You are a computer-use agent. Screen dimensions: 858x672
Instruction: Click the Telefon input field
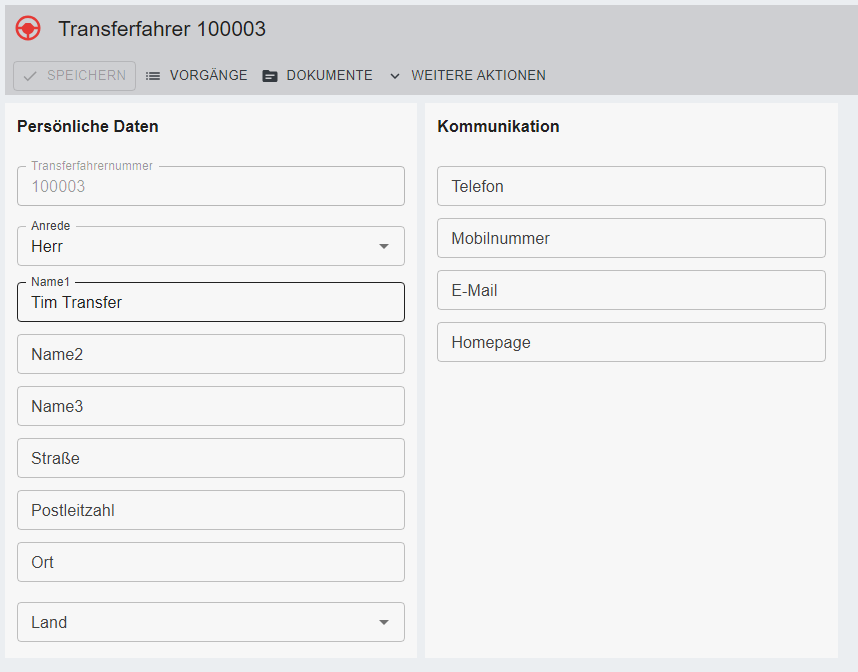[631, 186]
